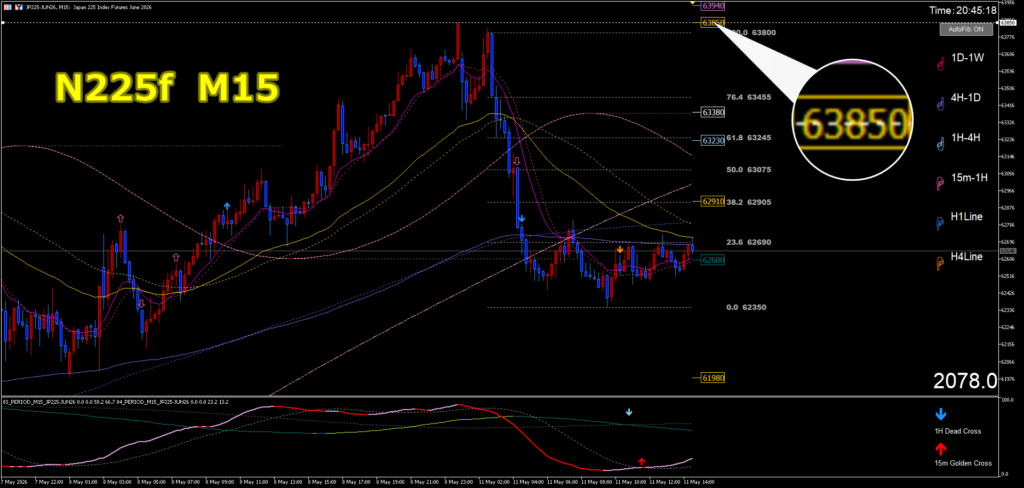Click the light blue down arrow in the indicator panel

(629, 413)
